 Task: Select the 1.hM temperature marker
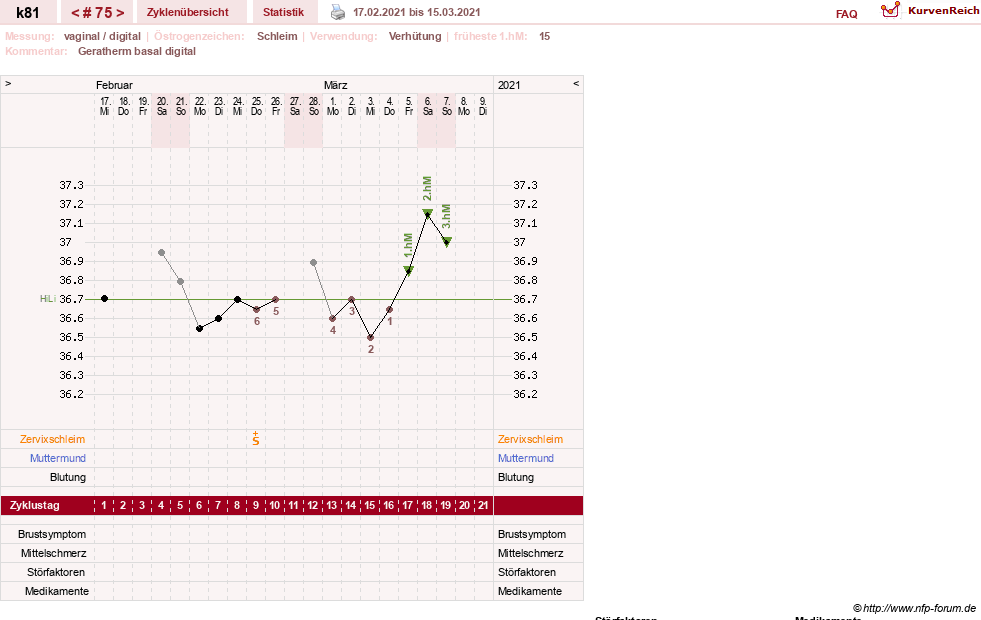(x=409, y=270)
